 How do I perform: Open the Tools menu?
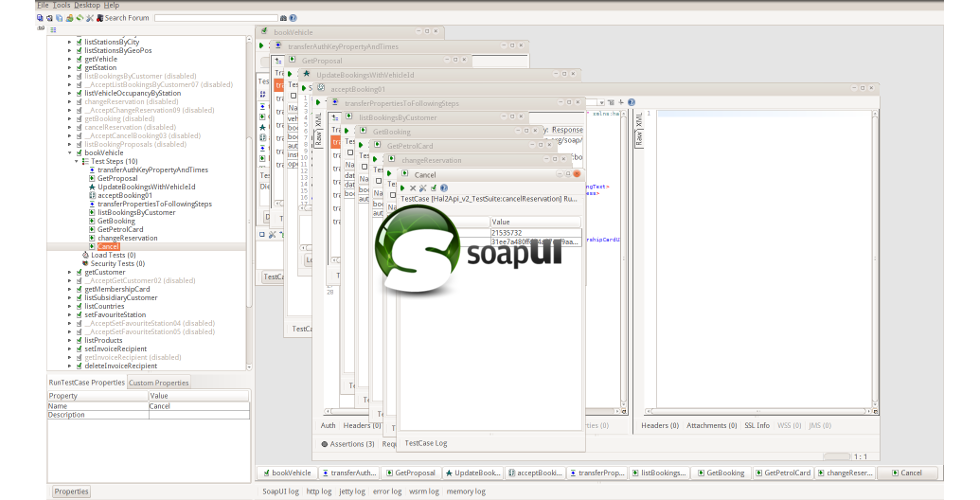point(61,5)
